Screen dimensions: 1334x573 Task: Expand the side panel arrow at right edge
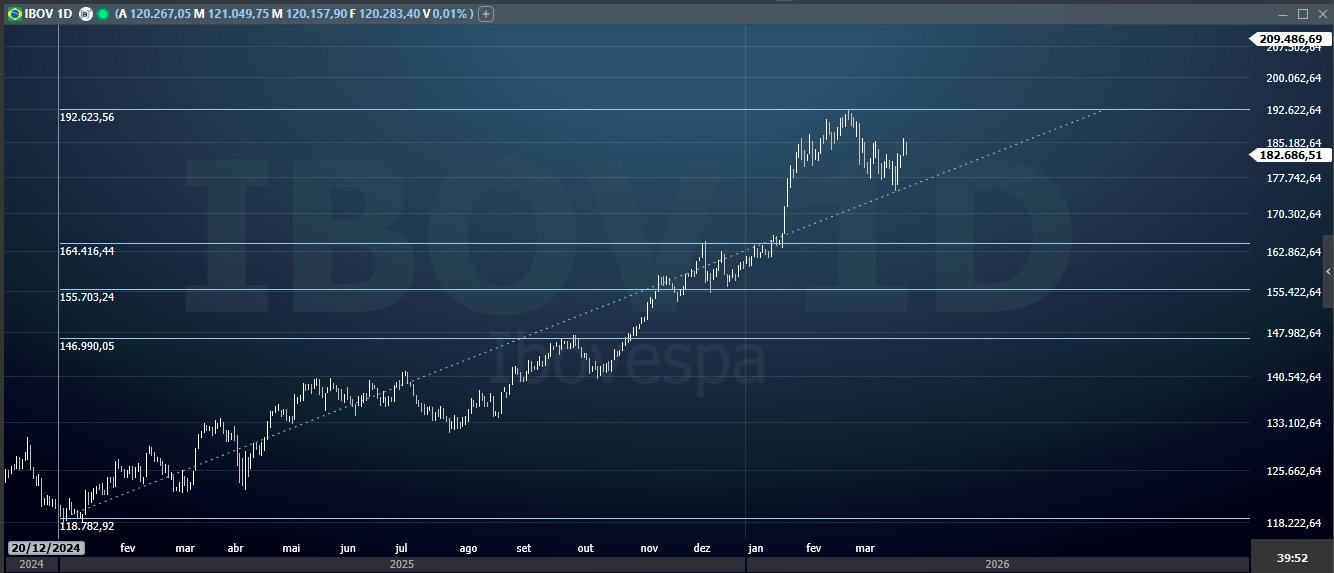click(x=1328, y=271)
